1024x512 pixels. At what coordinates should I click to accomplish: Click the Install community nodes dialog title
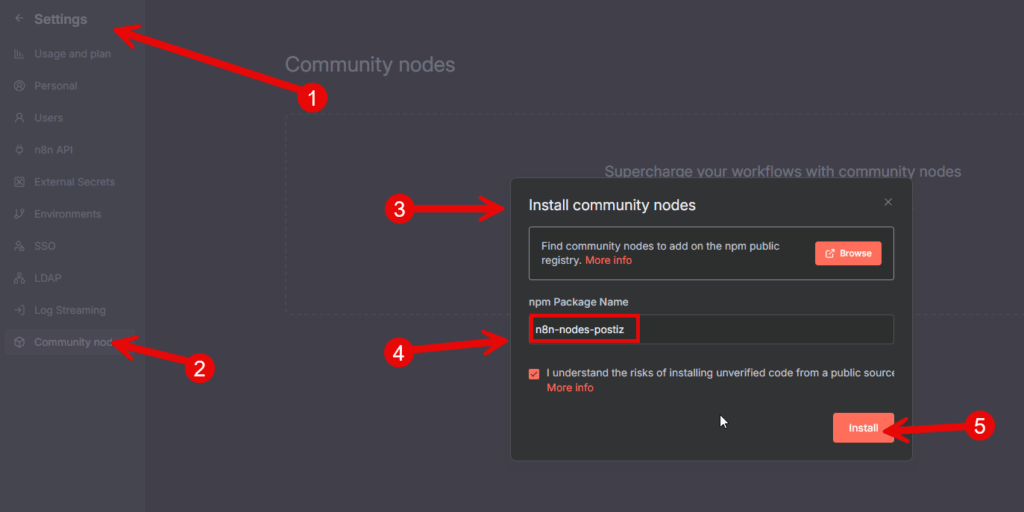pyautogui.click(x=611, y=205)
